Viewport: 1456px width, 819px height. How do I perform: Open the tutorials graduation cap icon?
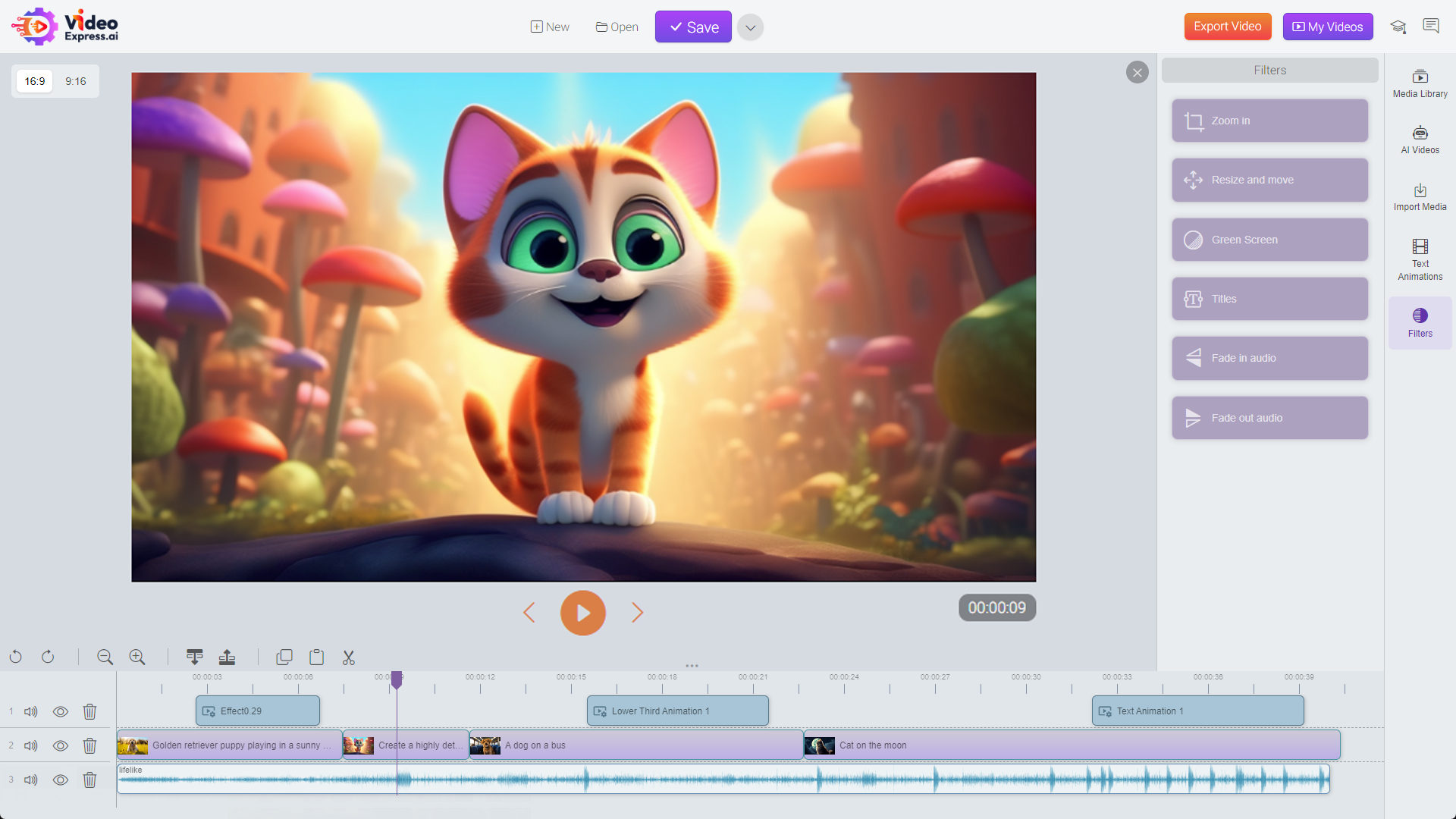pyautogui.click(x=1398, y=26)
